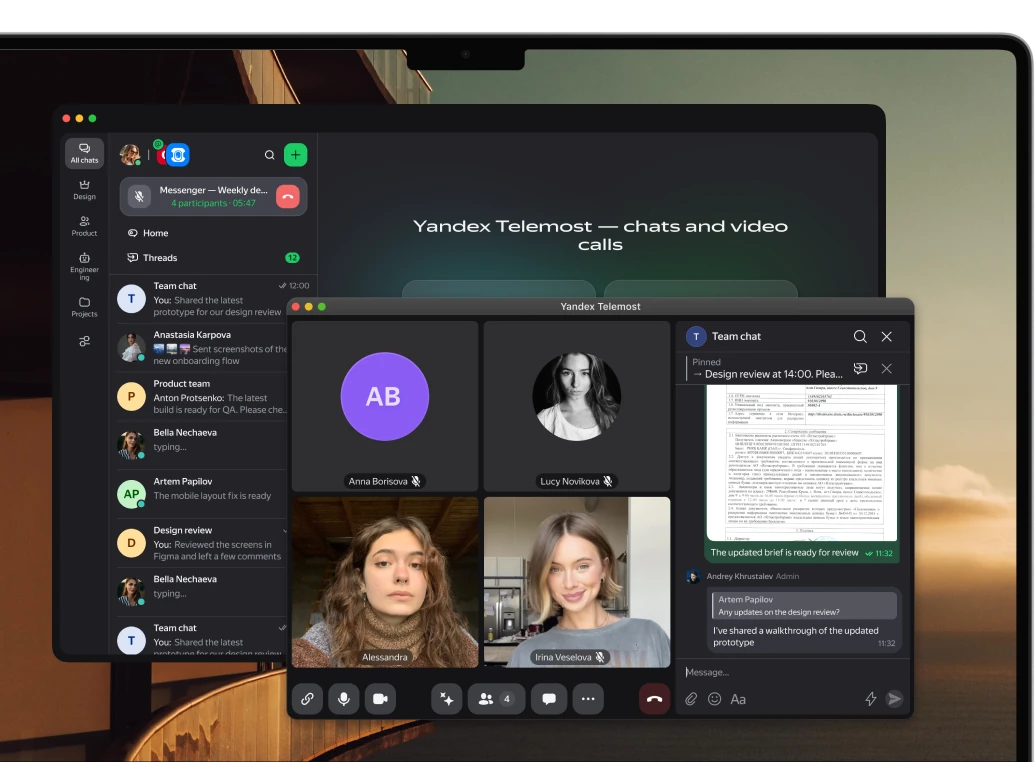Toggle microphone in the call toolbar
Image resolution: width=1036 pixels, height=762 pixels.
coord(344,699)
